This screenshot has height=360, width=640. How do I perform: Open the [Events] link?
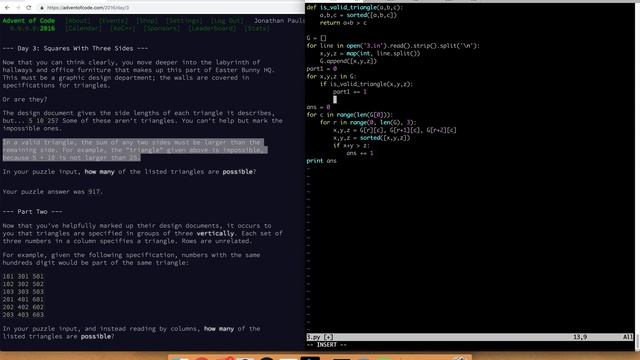(113, 20)
